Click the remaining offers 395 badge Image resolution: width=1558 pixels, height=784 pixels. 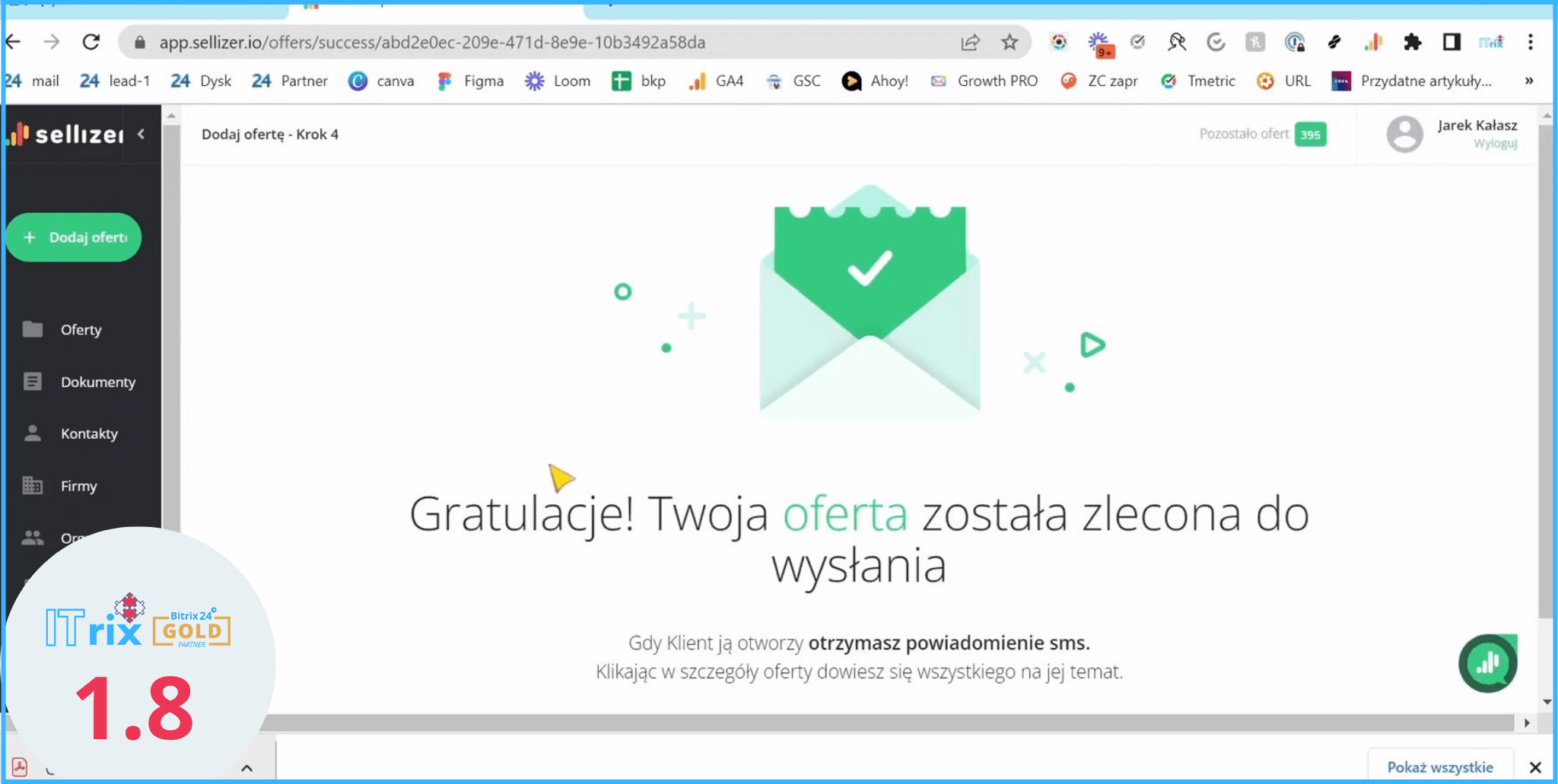click(x=1310, y=135)
